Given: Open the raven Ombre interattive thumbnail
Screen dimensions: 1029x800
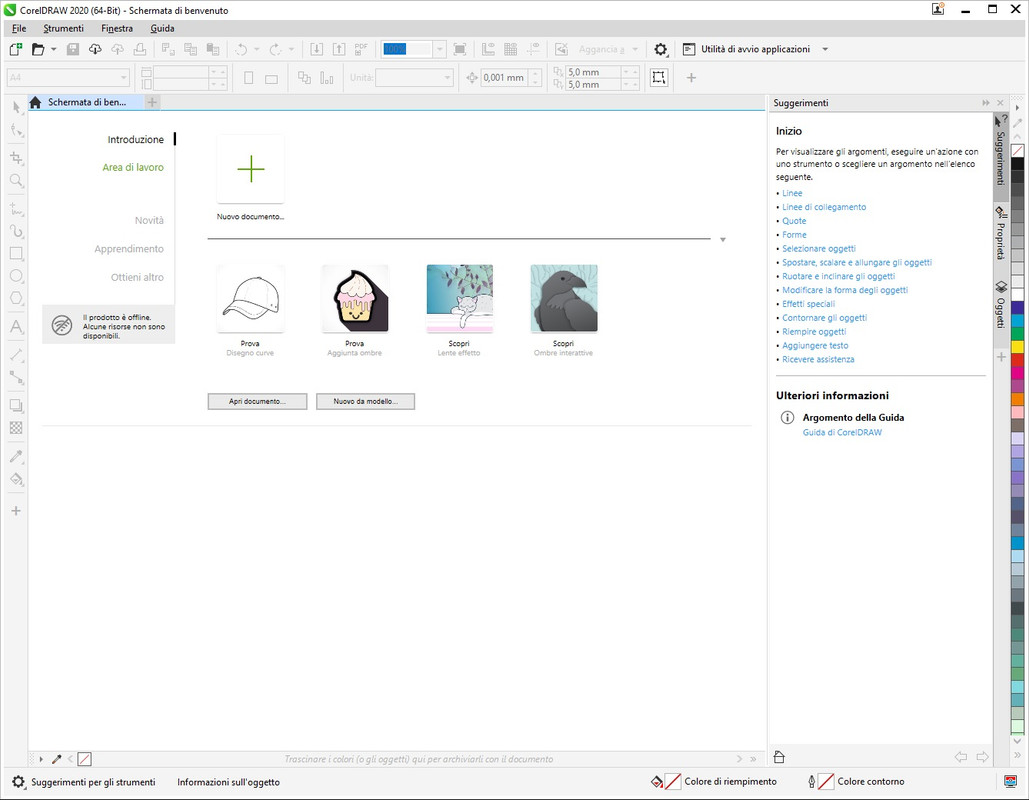Looking at the screenshot, I should (x=564, y=299).
